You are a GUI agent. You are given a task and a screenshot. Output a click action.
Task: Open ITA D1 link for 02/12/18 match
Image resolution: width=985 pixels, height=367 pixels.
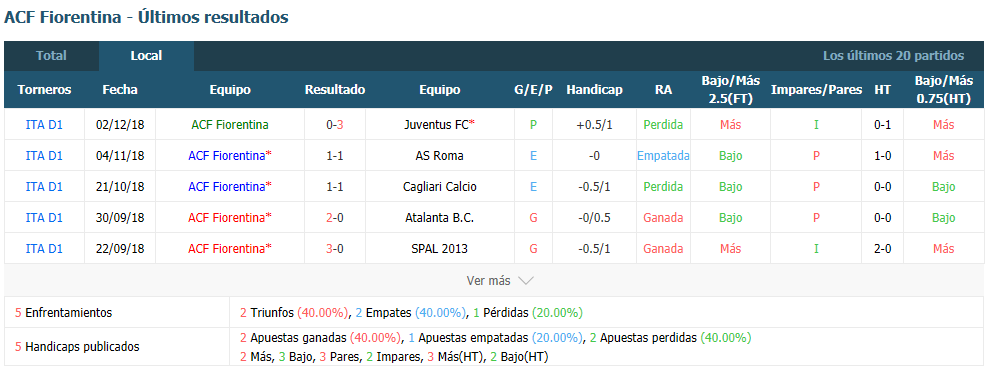(x=44, y=124)
